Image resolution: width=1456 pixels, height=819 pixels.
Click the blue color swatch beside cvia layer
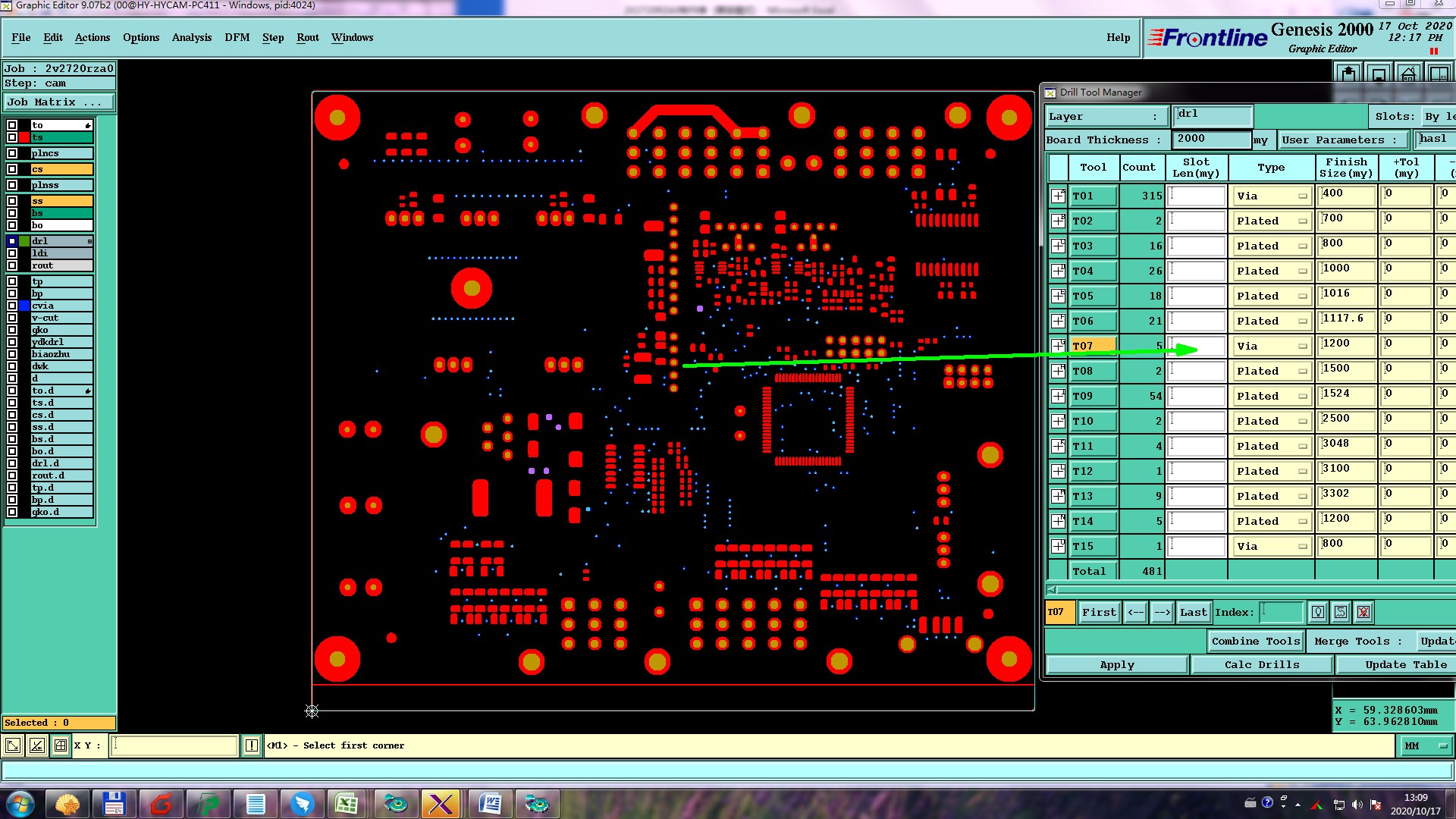tap(24, 306)
